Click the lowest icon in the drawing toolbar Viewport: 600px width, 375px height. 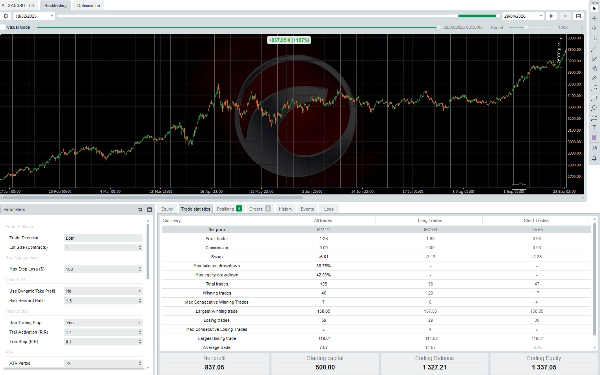[x=594, y=158]
